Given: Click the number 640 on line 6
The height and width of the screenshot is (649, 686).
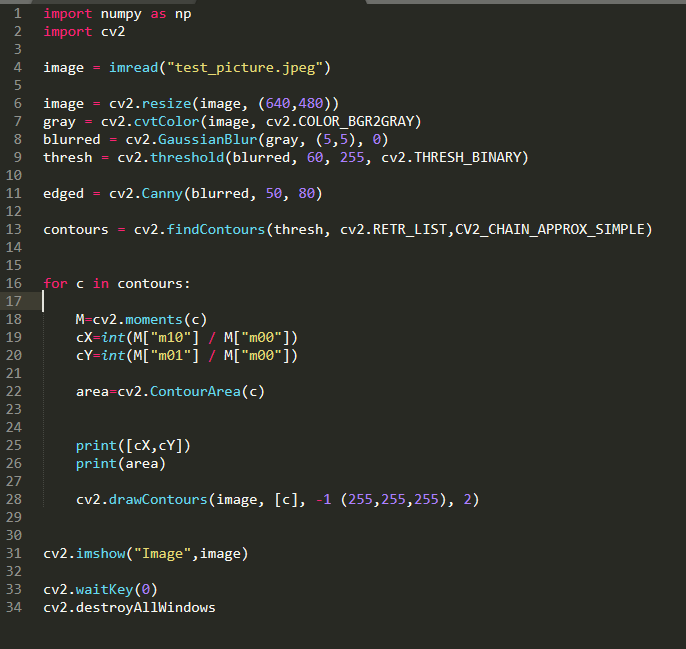Looking at the screenshot, I should (x=278, y=104).
